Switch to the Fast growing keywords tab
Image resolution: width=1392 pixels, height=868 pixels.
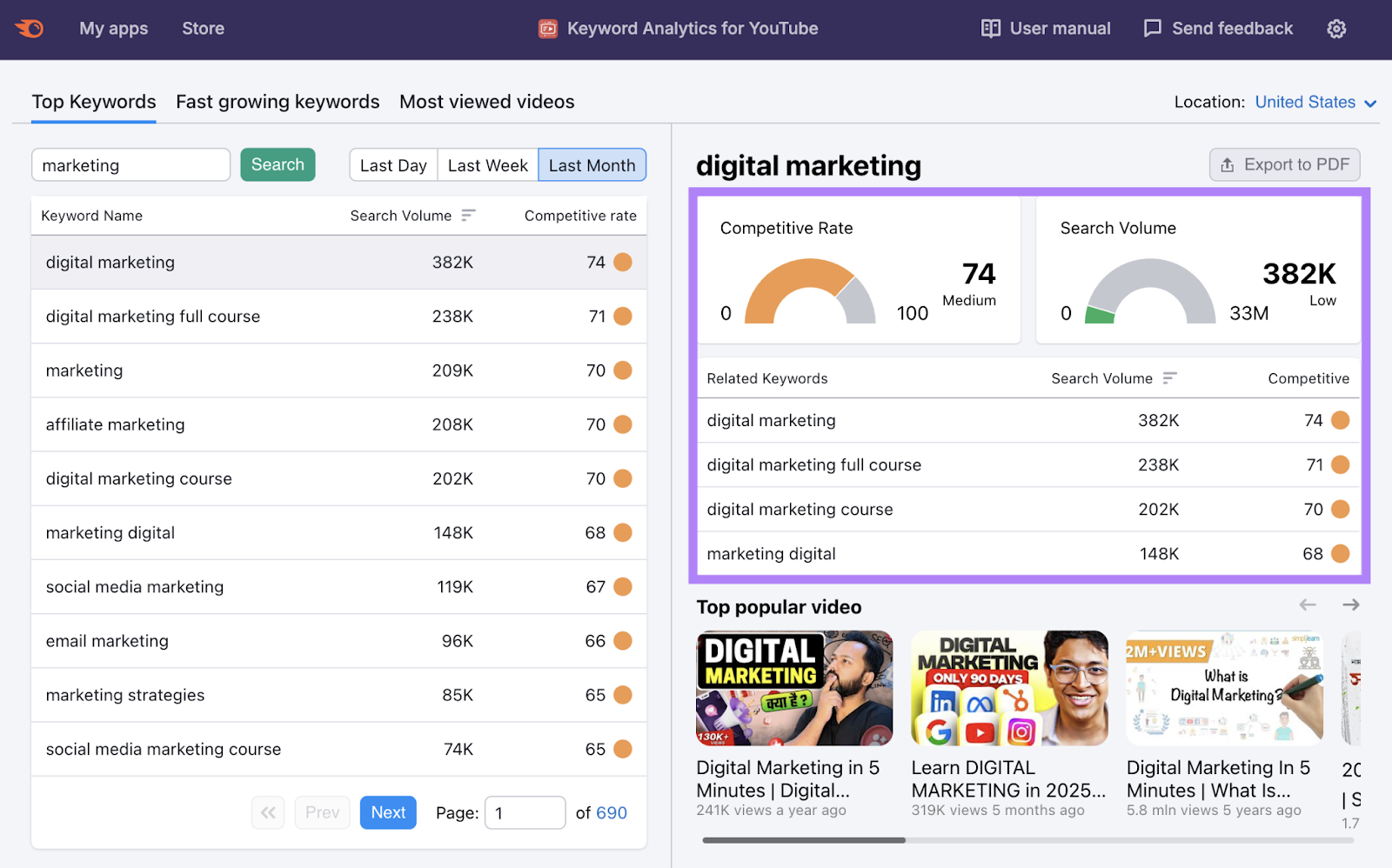(x=278, y=102)
